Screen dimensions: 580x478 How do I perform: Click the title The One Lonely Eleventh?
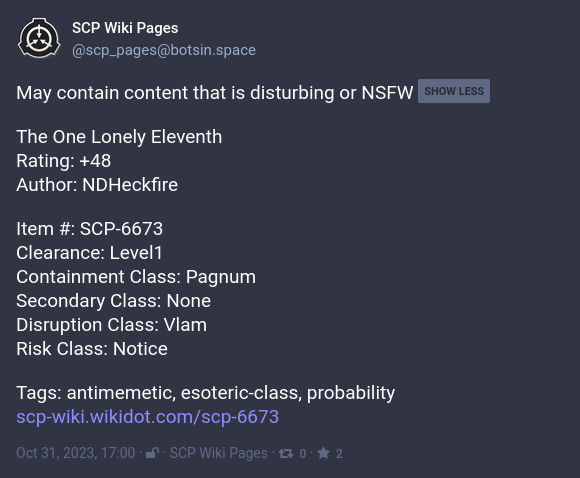point(119,137)
